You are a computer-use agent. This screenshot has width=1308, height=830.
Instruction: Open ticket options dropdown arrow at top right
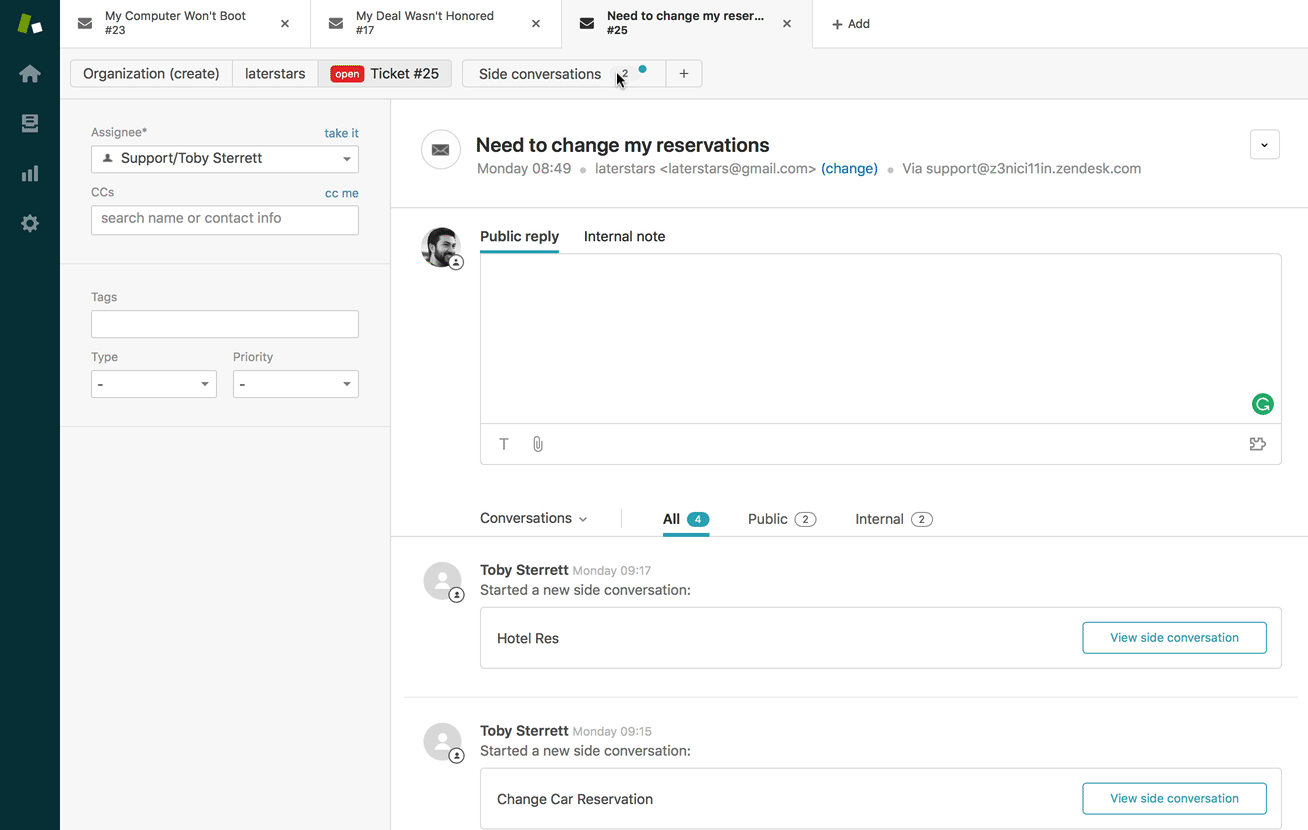[x=1264, y=145]
